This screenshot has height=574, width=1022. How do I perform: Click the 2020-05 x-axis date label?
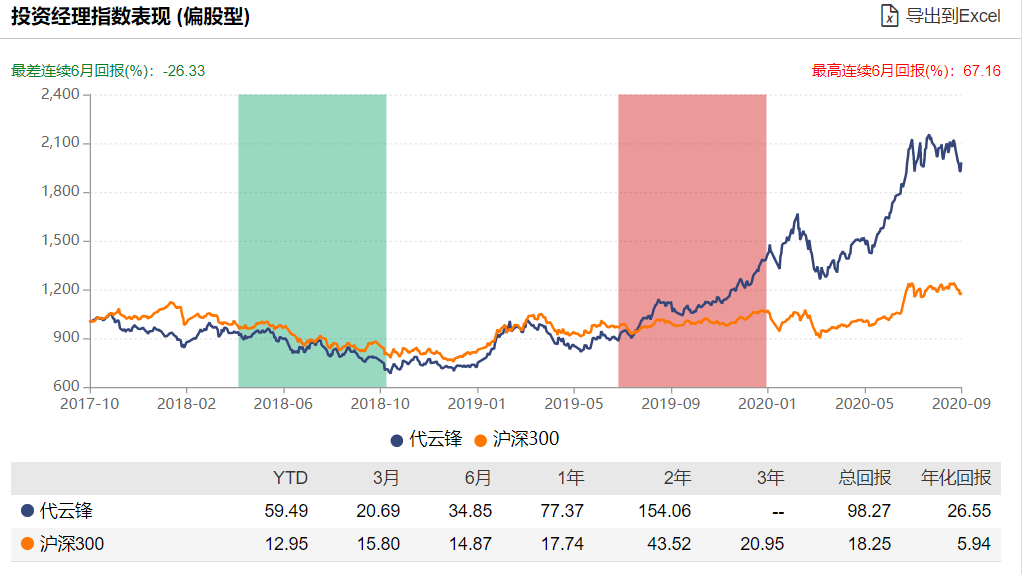(x=864, y=404)
